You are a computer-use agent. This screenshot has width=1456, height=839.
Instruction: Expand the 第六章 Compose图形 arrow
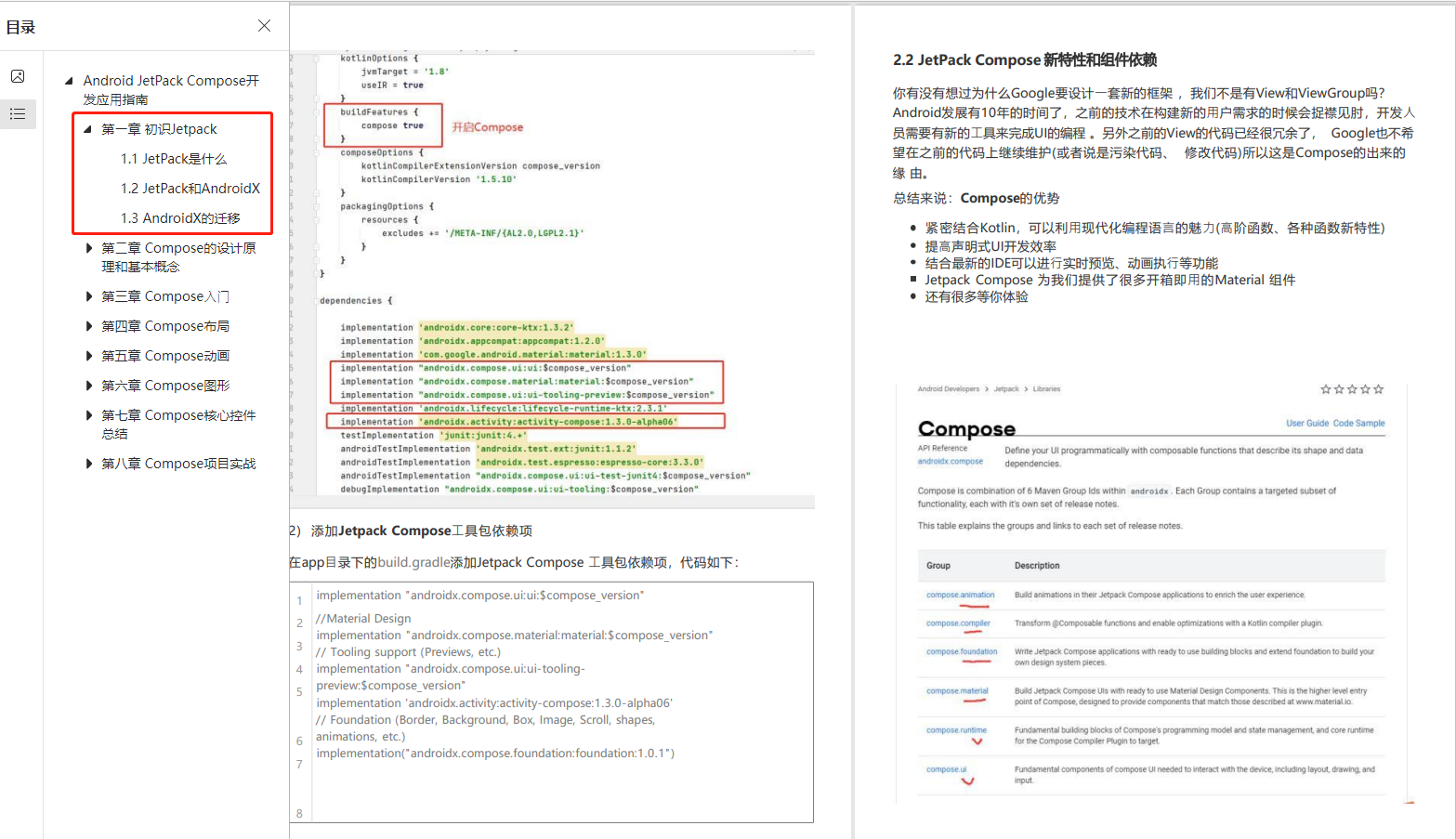click(88, 386)
